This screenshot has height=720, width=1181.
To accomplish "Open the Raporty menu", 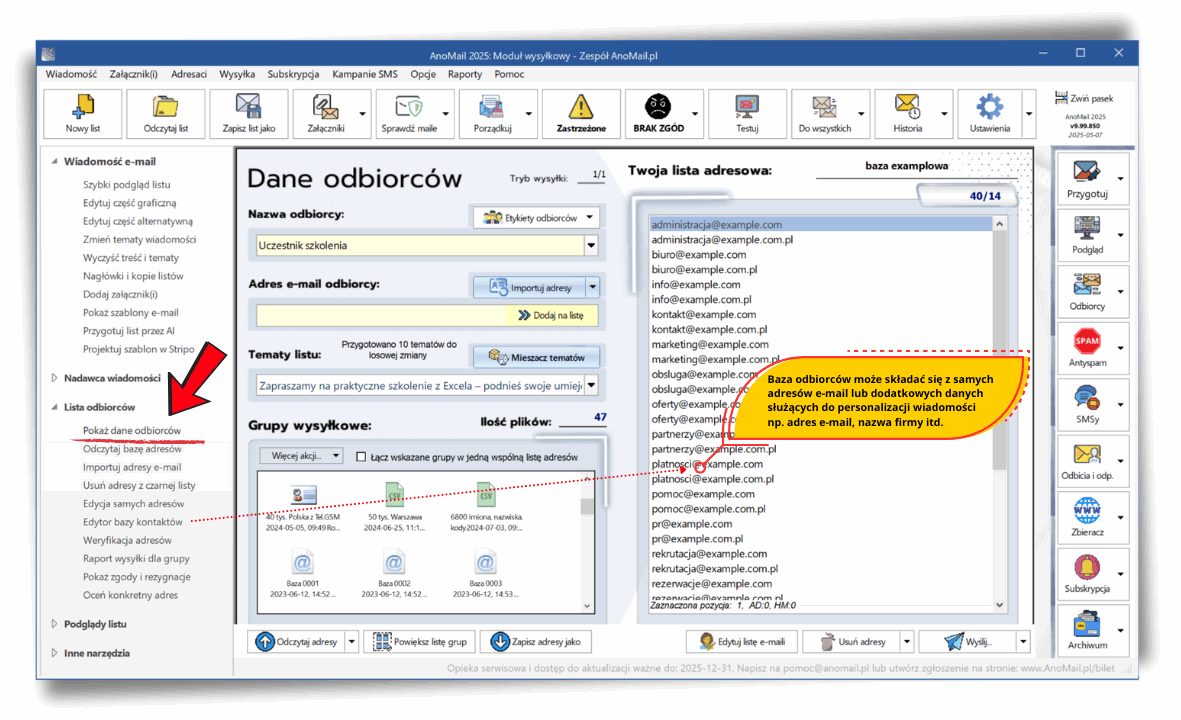I will click(465, 74).
